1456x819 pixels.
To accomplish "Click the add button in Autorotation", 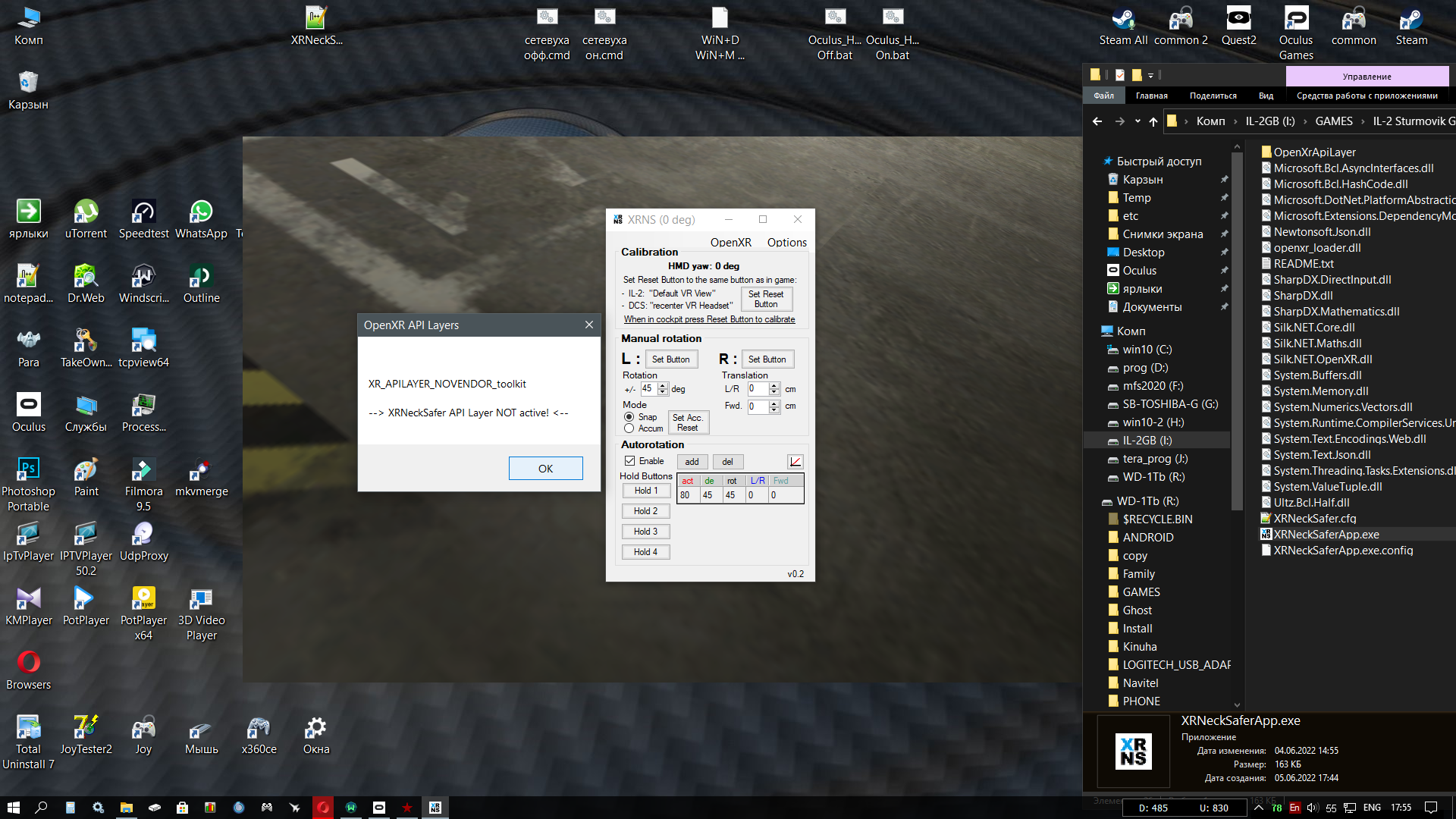I will 692,462.
